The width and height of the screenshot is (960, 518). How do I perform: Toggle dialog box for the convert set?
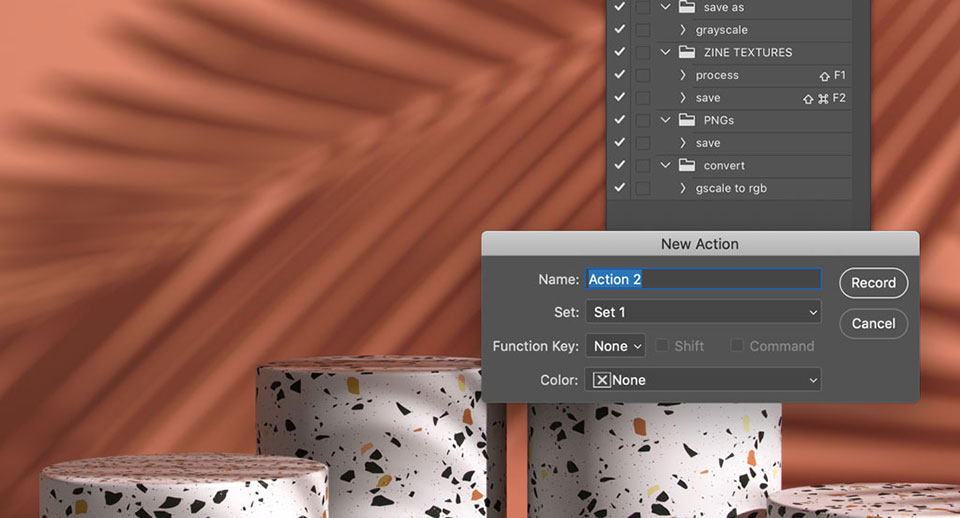(642, 165)
